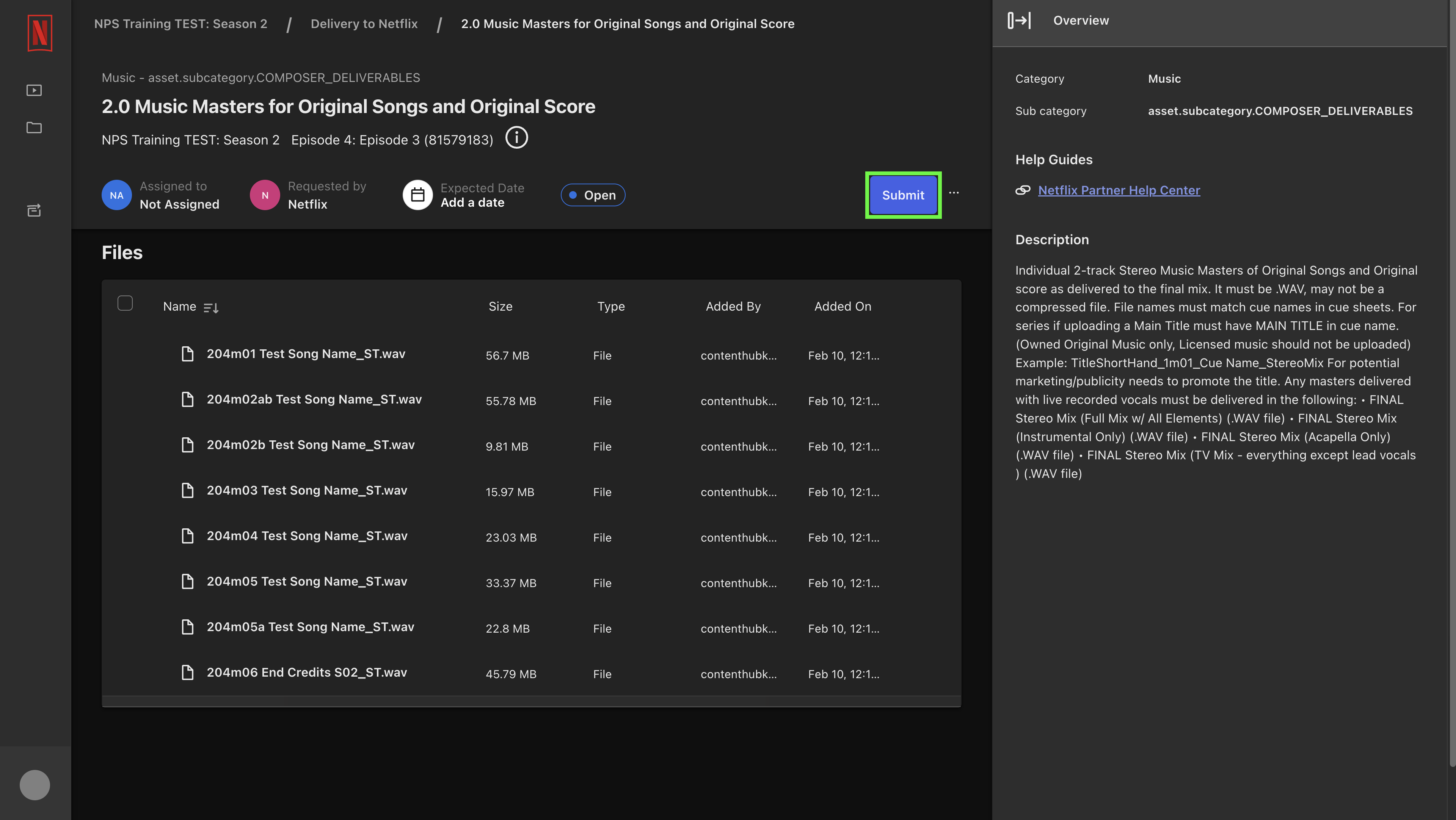This screenshot has height=820, width=1456.
Task: Click the right panel vertical scrollbar
Action: click(1452, 385)
